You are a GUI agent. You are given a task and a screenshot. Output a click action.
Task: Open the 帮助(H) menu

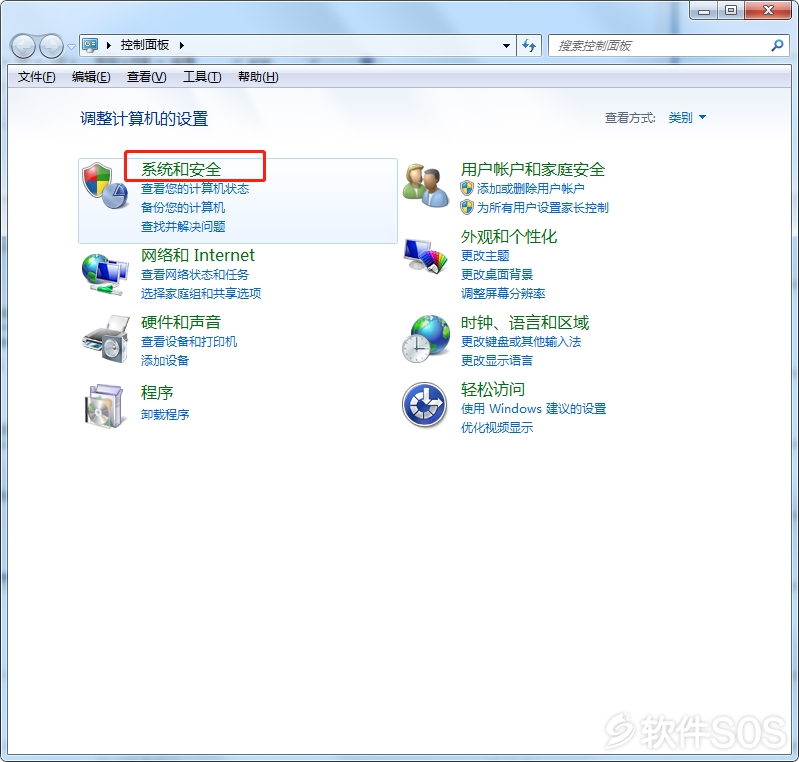tap(258, 77)
